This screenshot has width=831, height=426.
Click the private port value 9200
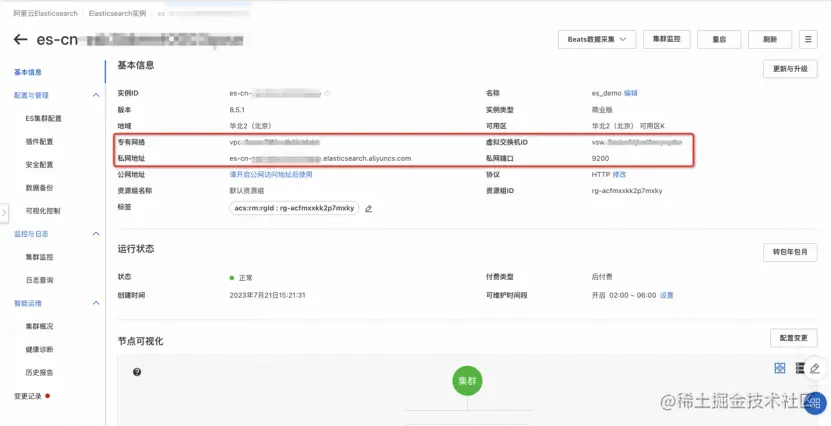pos(600,158)
